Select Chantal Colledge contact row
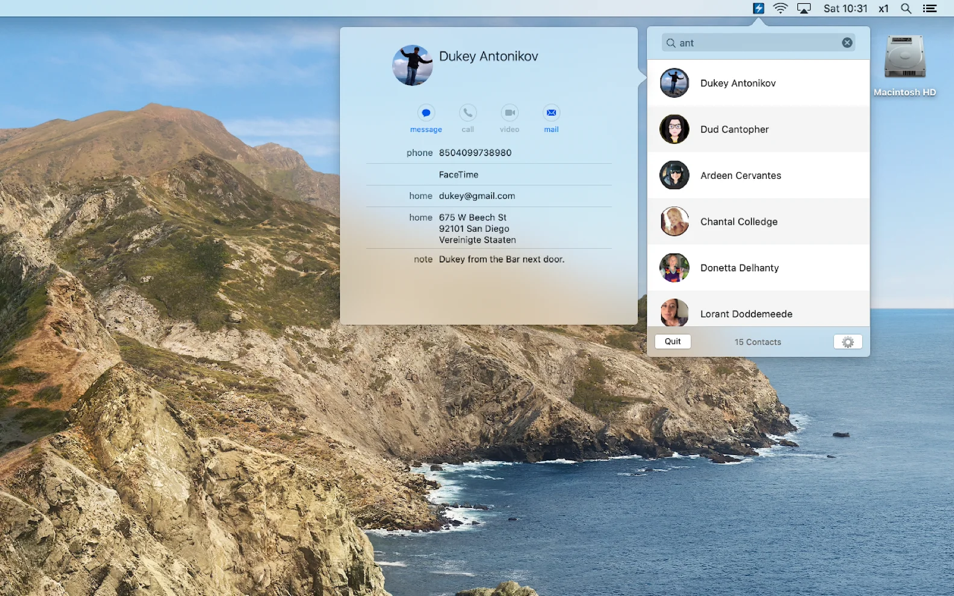The height and width of the screenshot is (596, 954). [758, 221]
